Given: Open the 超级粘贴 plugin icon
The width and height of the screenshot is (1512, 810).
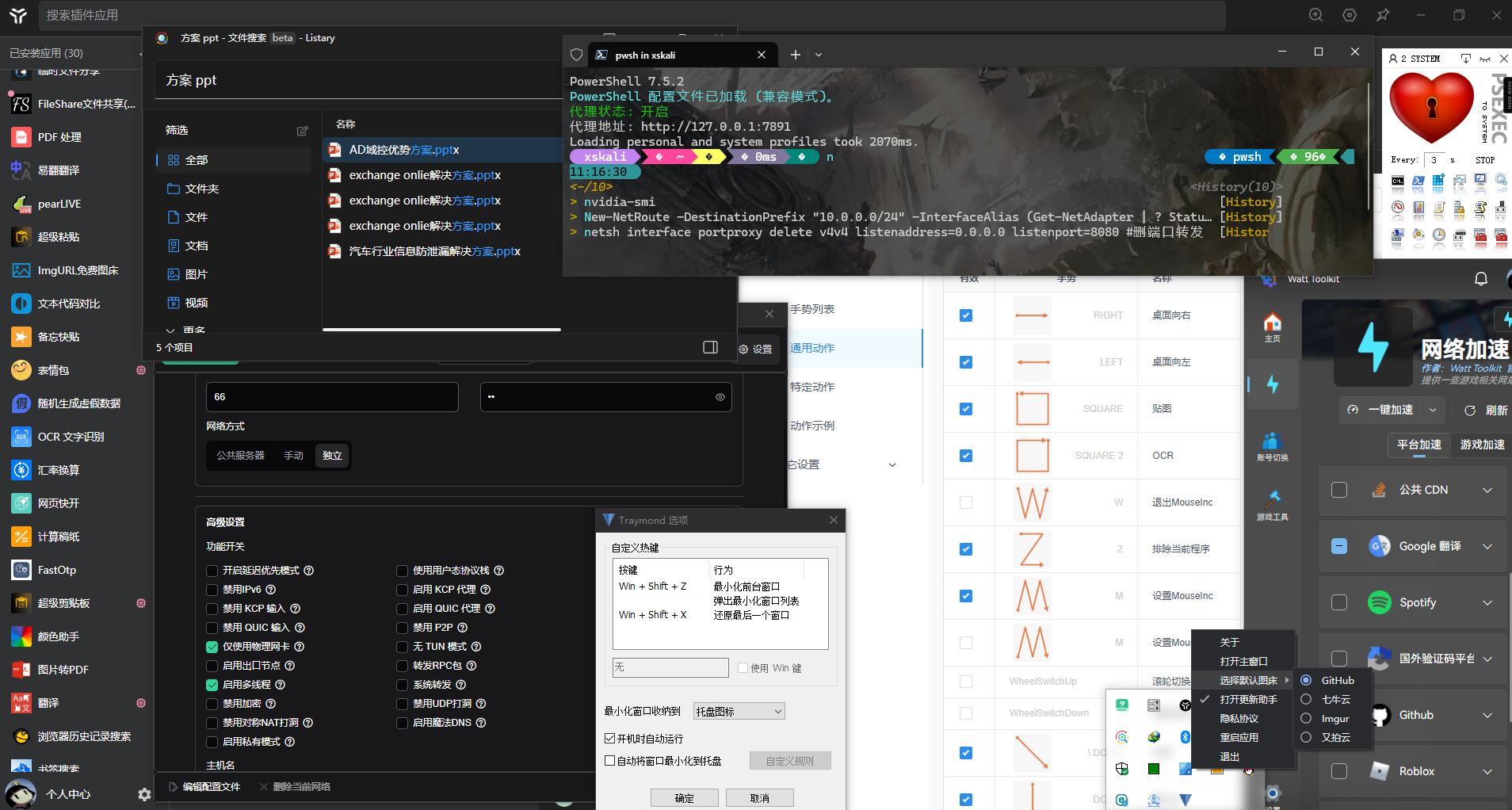Looking at the screenshot, I should (x=21, y=237).
